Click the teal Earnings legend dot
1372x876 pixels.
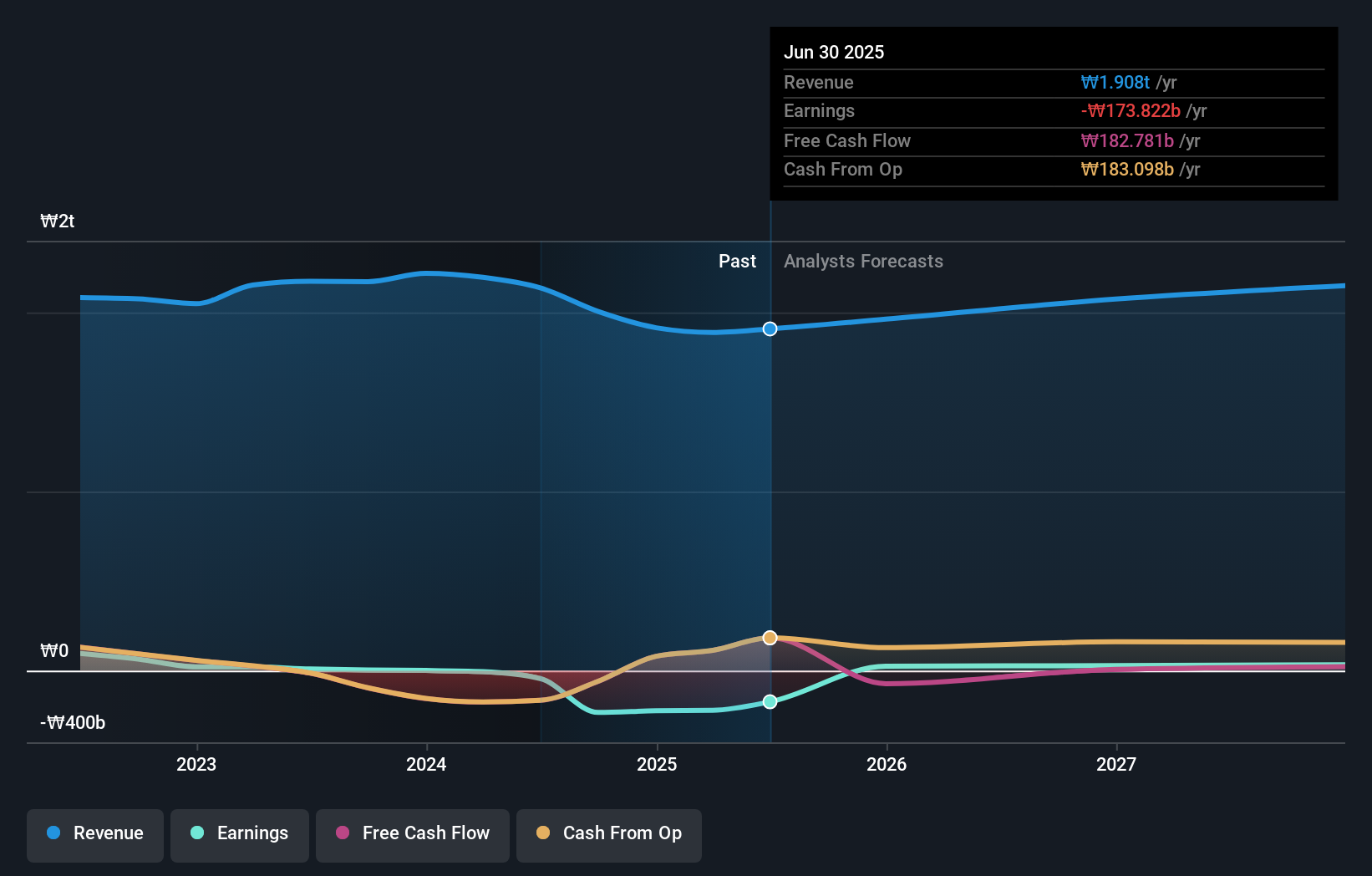[x=196, y=833]
